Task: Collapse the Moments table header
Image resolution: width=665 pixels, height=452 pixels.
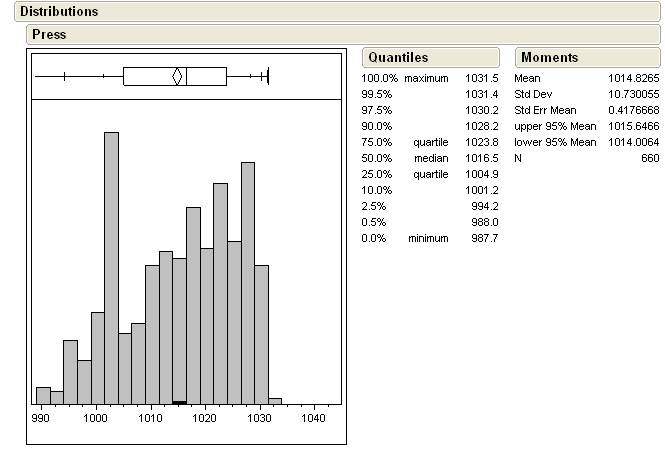Action: 549,58
